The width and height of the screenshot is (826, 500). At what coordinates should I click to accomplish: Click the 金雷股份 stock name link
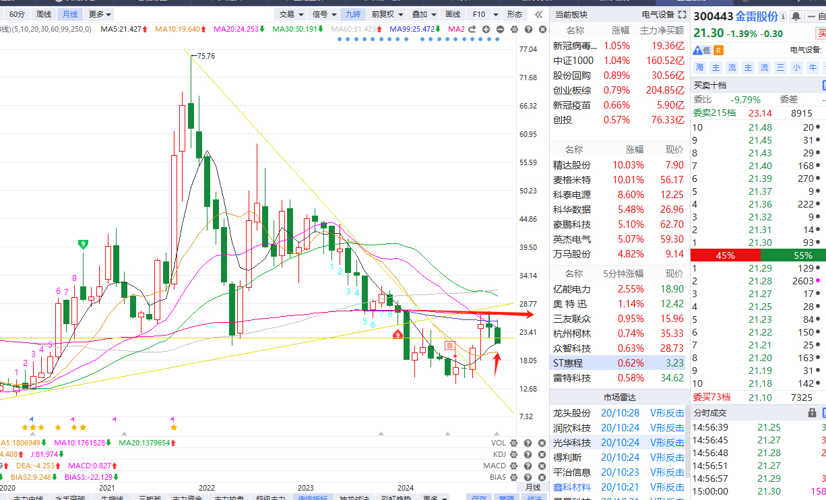click(x=757, y=16)
